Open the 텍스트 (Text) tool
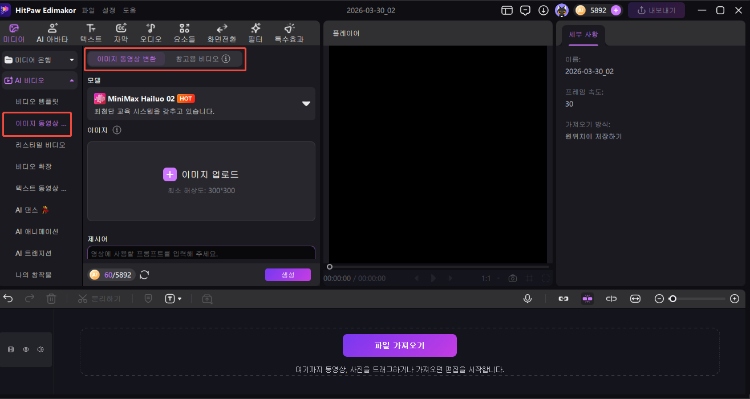Image resolution: width=750 pixels, height=399 pixels. click(x=91, y=33)
